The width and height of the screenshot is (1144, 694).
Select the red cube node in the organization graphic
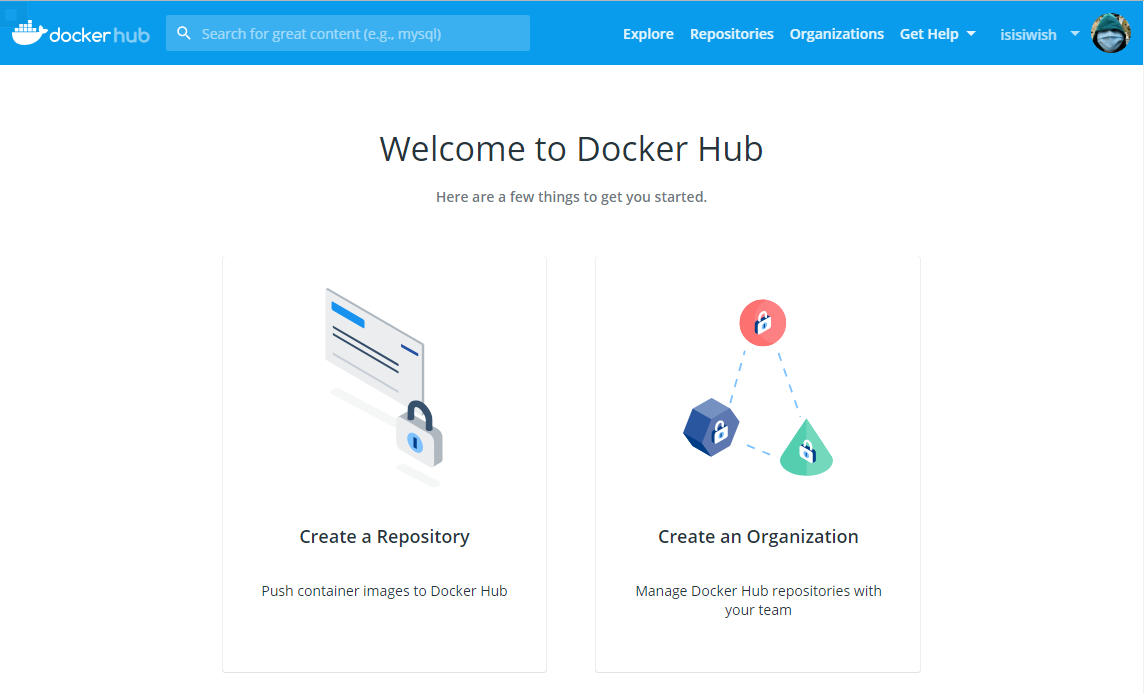coord(762,322)
